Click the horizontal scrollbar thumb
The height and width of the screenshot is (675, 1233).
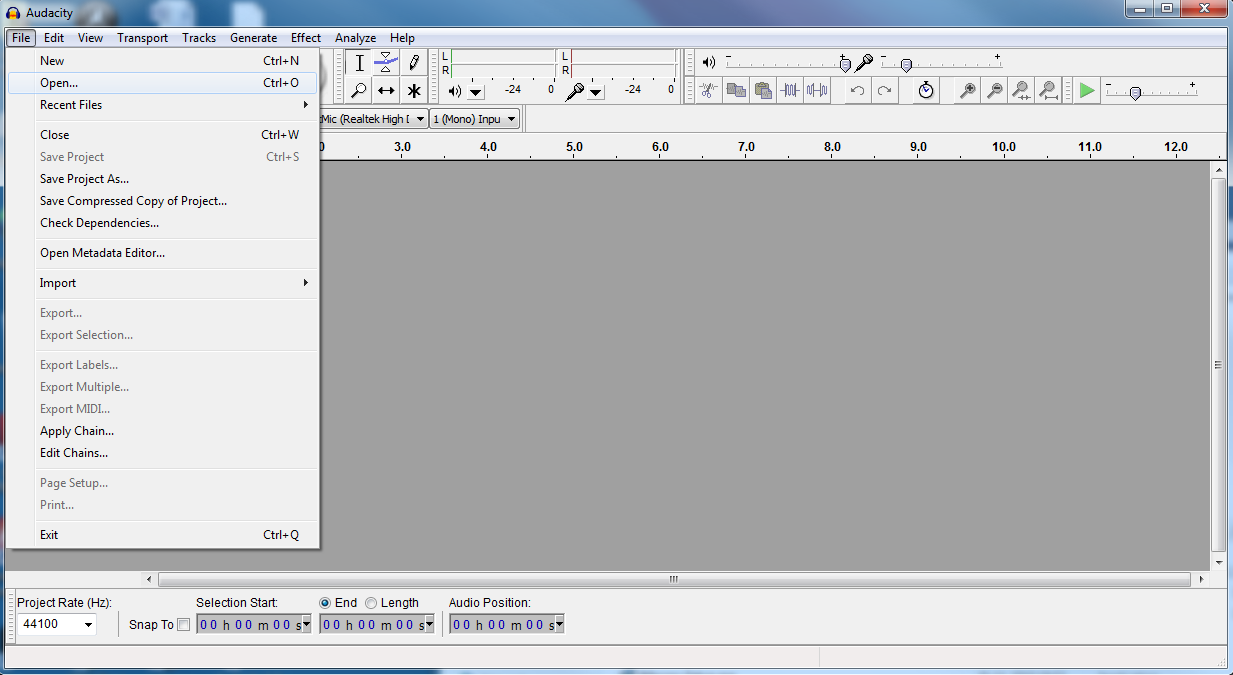point(675,579)
